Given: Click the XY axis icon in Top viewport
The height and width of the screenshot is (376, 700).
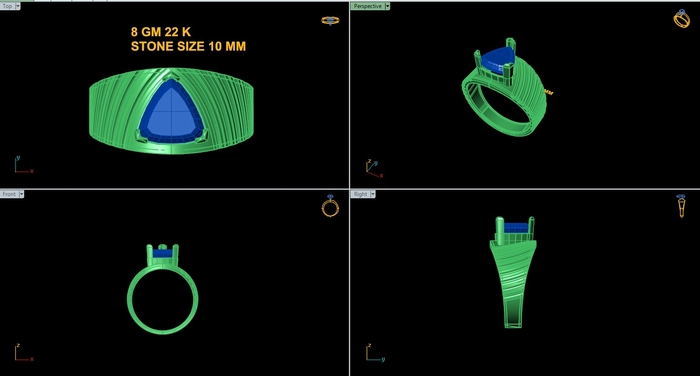Looking at the screenshot, I should coord(23,164).
